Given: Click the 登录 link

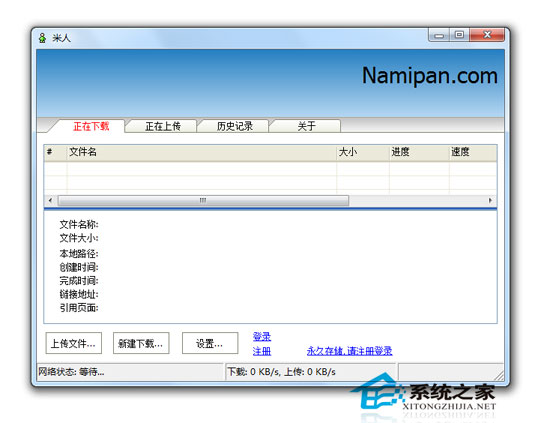Looking at the screenshot, I should (262, 337).
